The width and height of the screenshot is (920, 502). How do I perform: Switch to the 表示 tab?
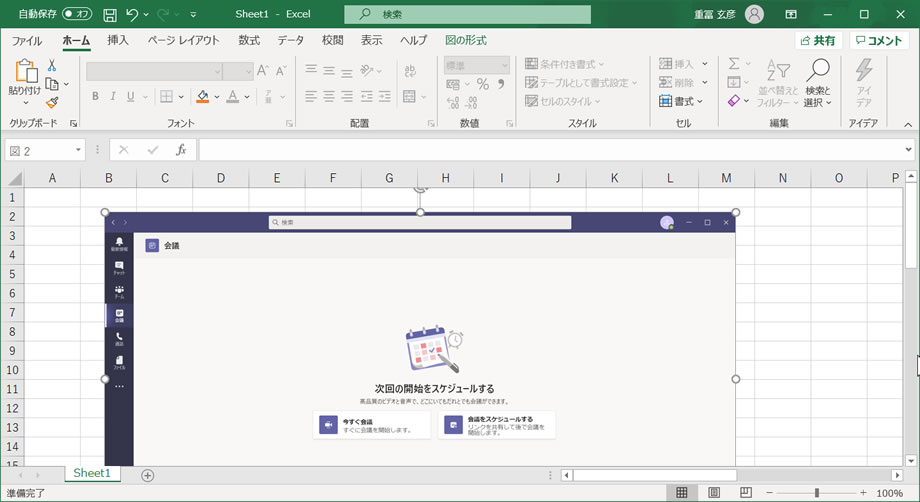click(371, 40)
